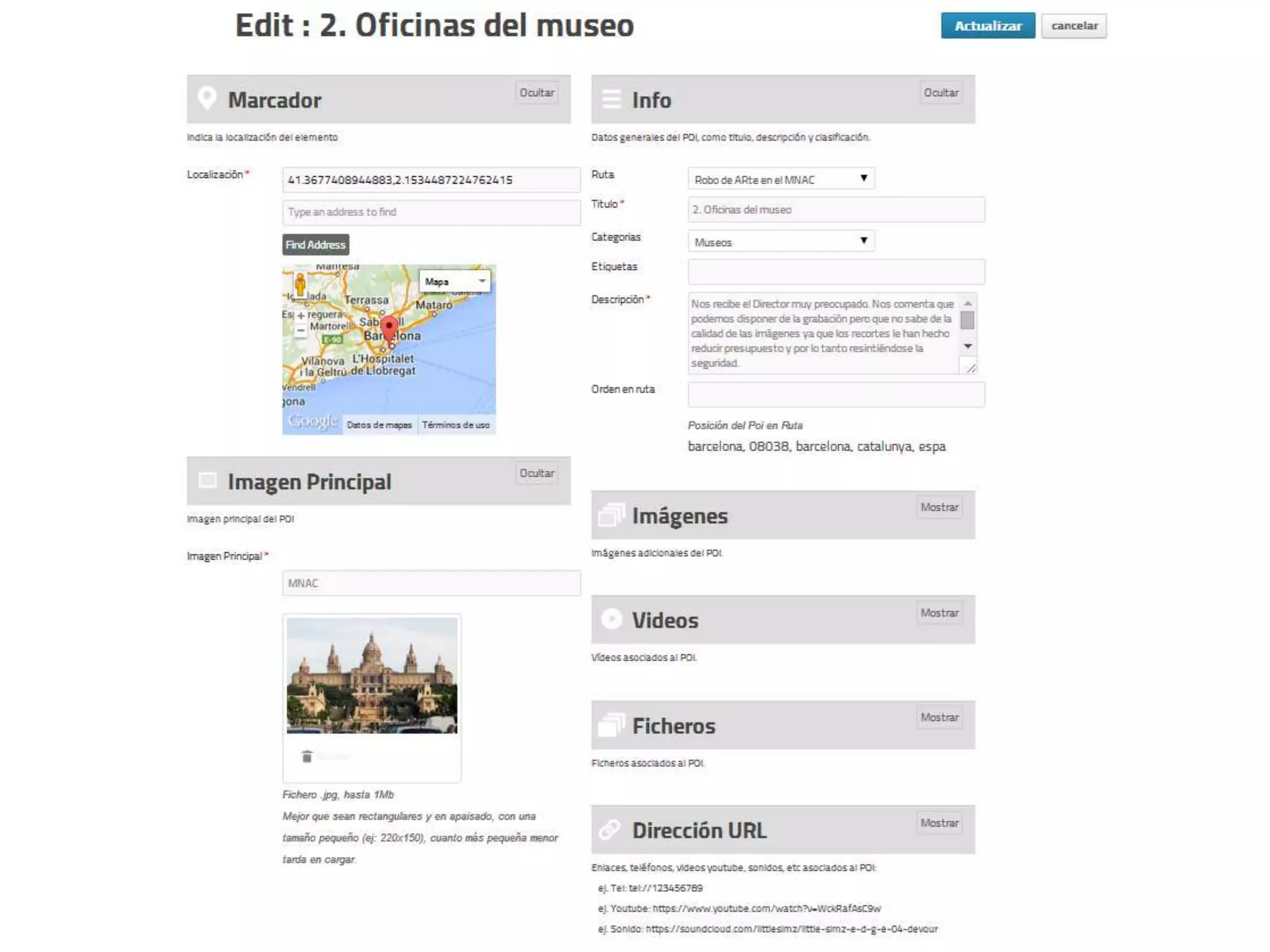Zoom out the map with minus

click(301, 331)
